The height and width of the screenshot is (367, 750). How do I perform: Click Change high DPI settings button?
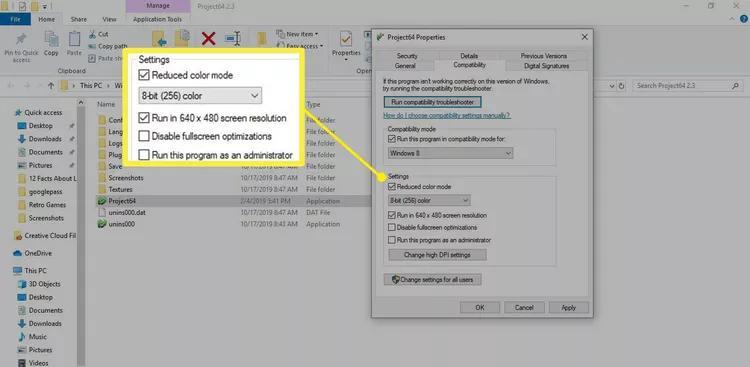click(x=437, y=255)
